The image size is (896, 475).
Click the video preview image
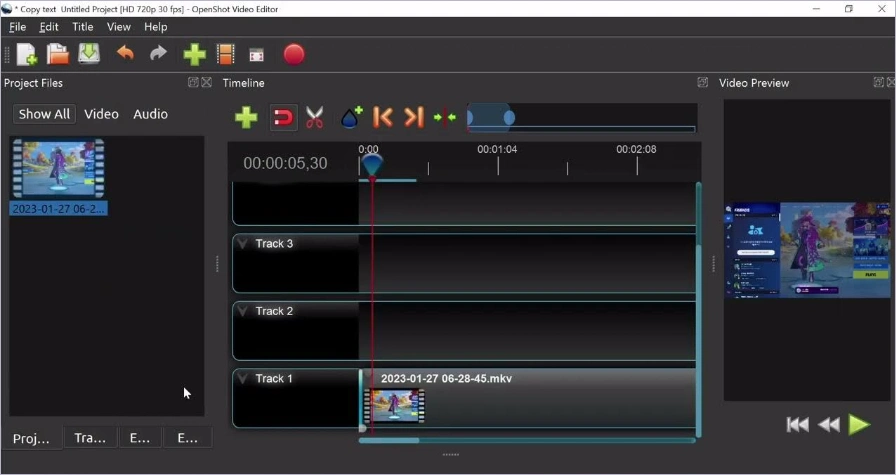point(807,250)
